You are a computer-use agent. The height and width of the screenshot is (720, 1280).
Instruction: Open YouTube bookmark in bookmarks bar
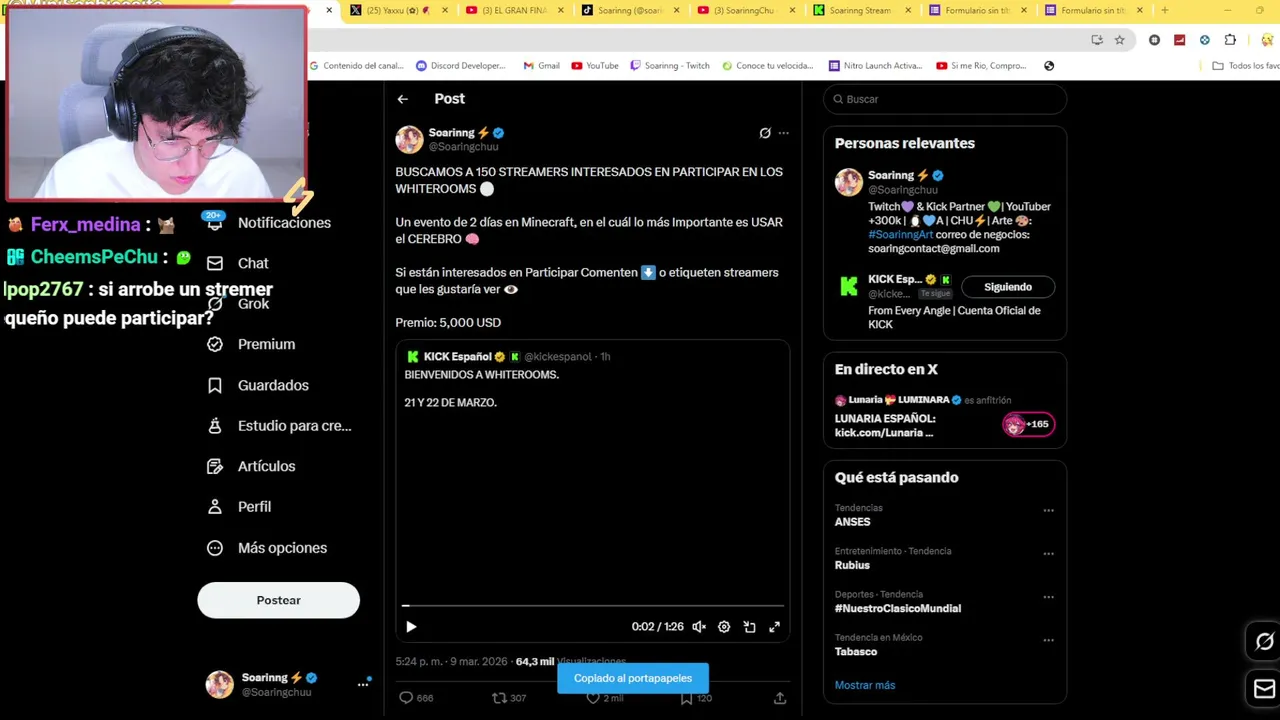pos(595,66)
